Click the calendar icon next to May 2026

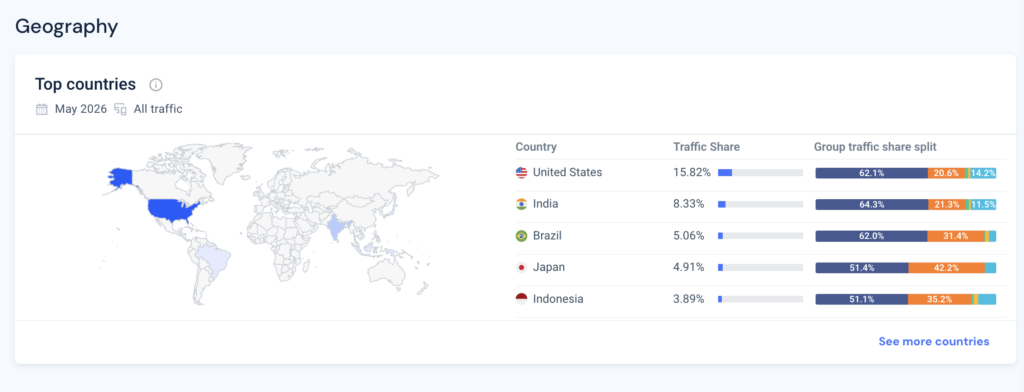pos(42,109)
